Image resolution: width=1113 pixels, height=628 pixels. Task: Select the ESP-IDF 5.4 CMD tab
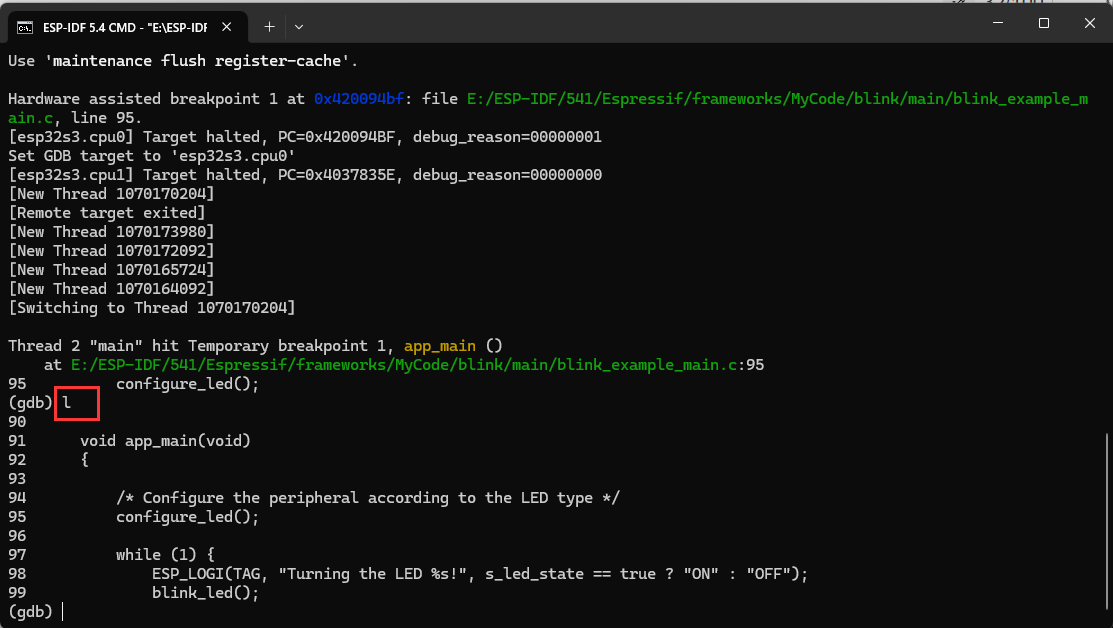(128, 27)
